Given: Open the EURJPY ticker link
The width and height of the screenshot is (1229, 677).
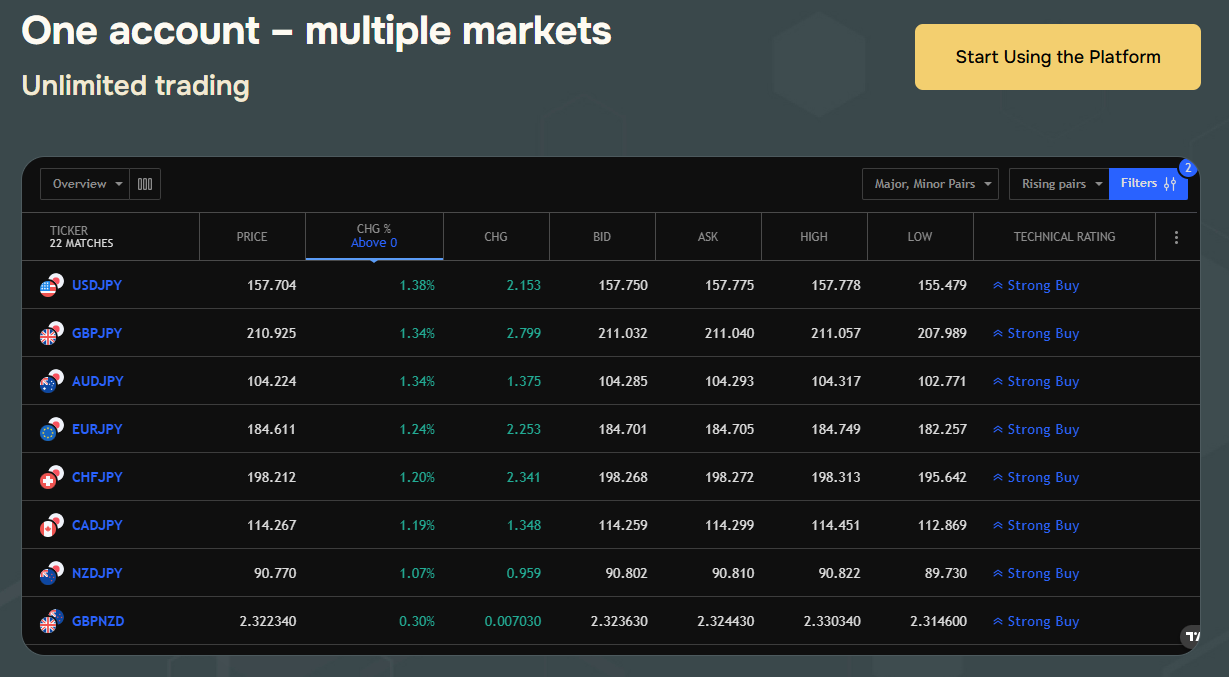Looking at the screenshot, I should pos(97,429).
